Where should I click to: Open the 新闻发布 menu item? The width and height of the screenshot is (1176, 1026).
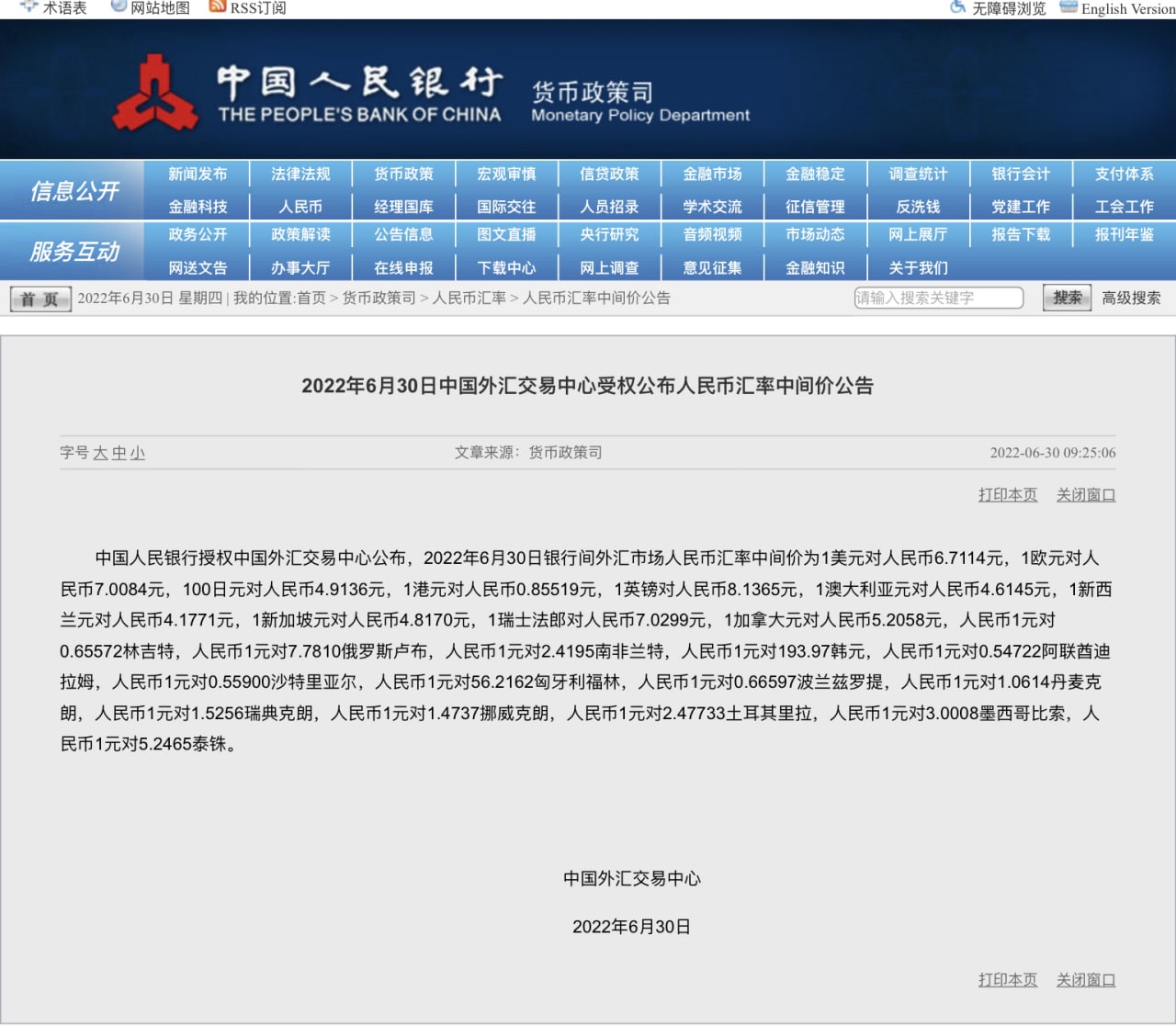point(198,174)
